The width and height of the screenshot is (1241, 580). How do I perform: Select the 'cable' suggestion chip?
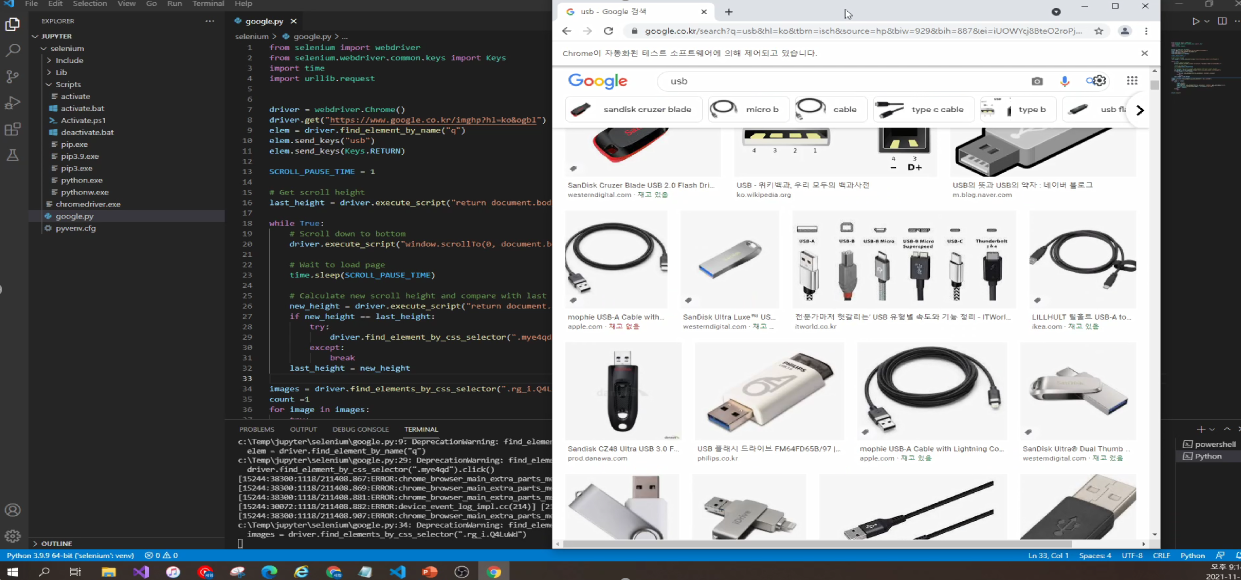[829, 109]
